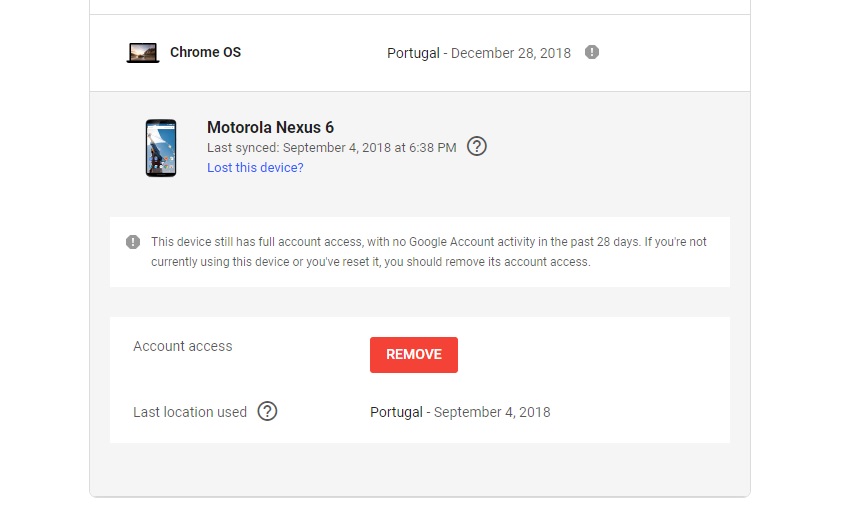Expand the Chrome OS device name
Screen dimensions: 851x520
pyautogui.click(x=205, y=52)
